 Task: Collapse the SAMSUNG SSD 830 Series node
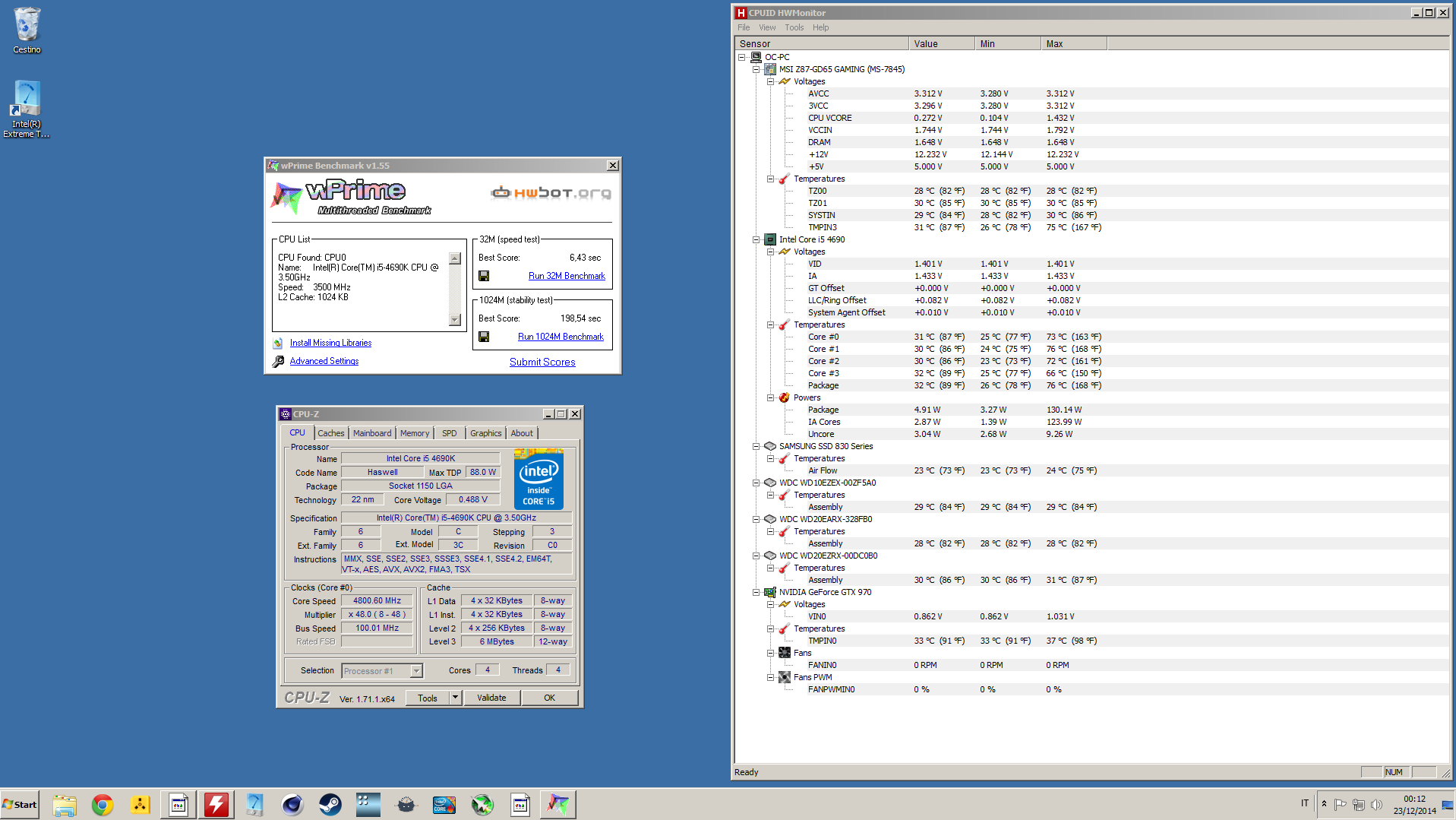tap(756, 446)
